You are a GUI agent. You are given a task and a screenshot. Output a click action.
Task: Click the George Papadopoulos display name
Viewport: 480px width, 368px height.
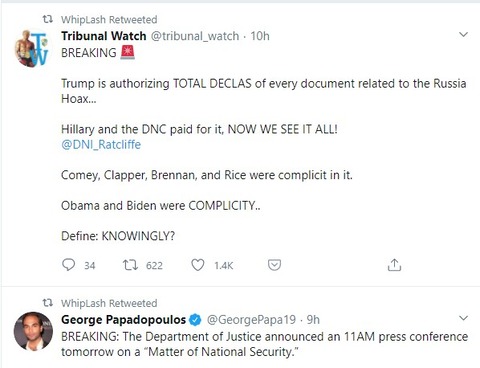(123, 320)
